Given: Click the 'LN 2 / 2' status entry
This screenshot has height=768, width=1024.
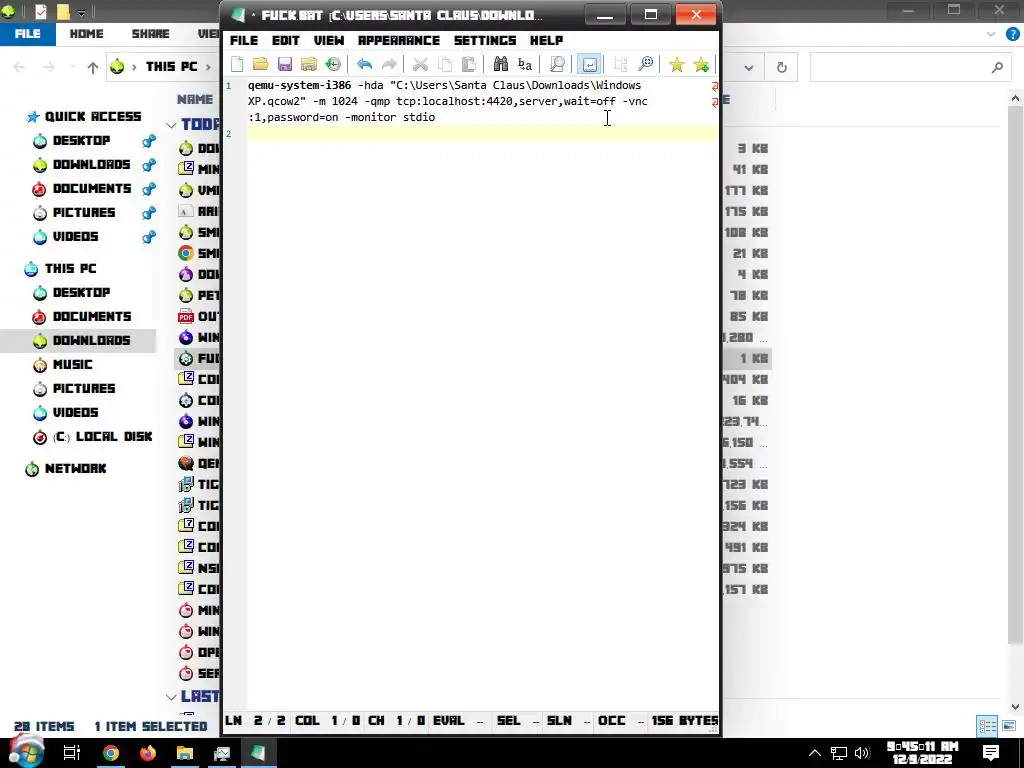Looking at the screenshot, I should tap(255, 721).
